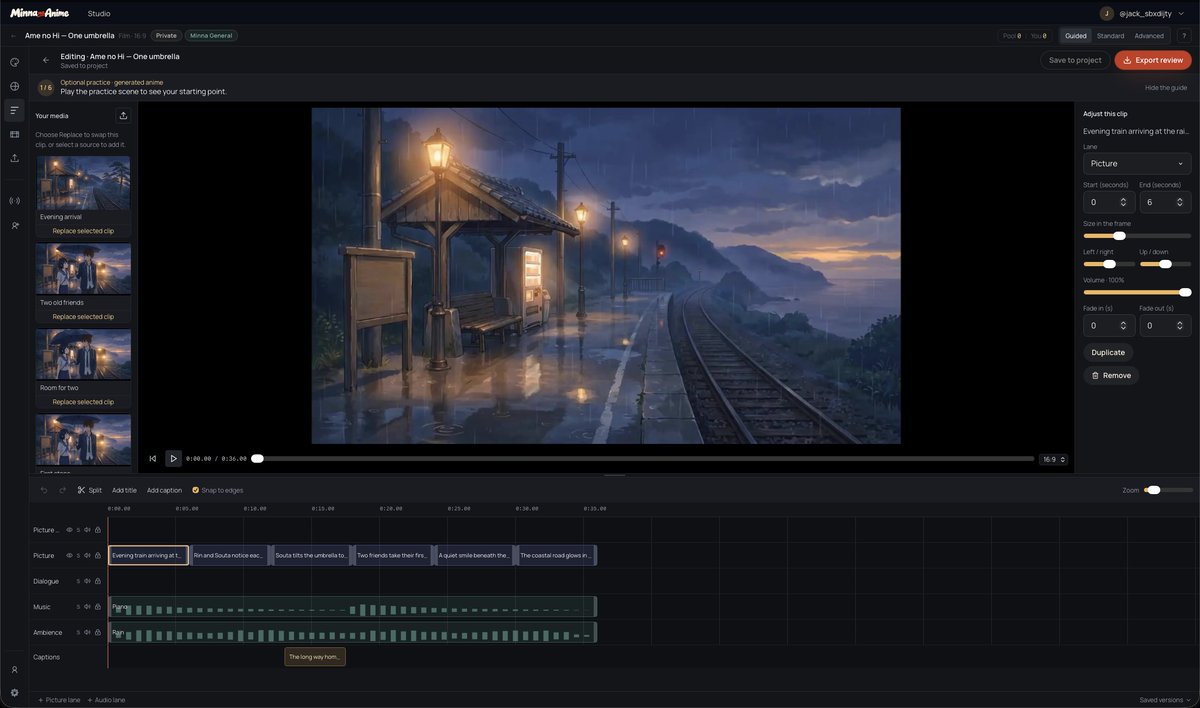Lock the Dialogue lane
The height and width of the screenshot is (708, 1200).
click(x=98, y=581)
